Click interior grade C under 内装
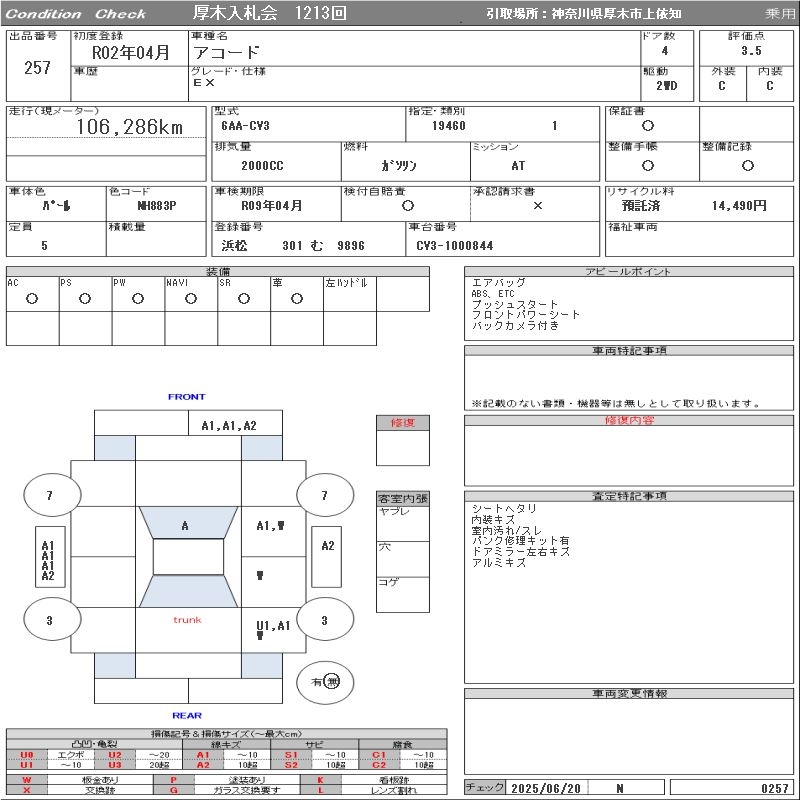Viewport: 800px width, 800px height. [769, 85]
